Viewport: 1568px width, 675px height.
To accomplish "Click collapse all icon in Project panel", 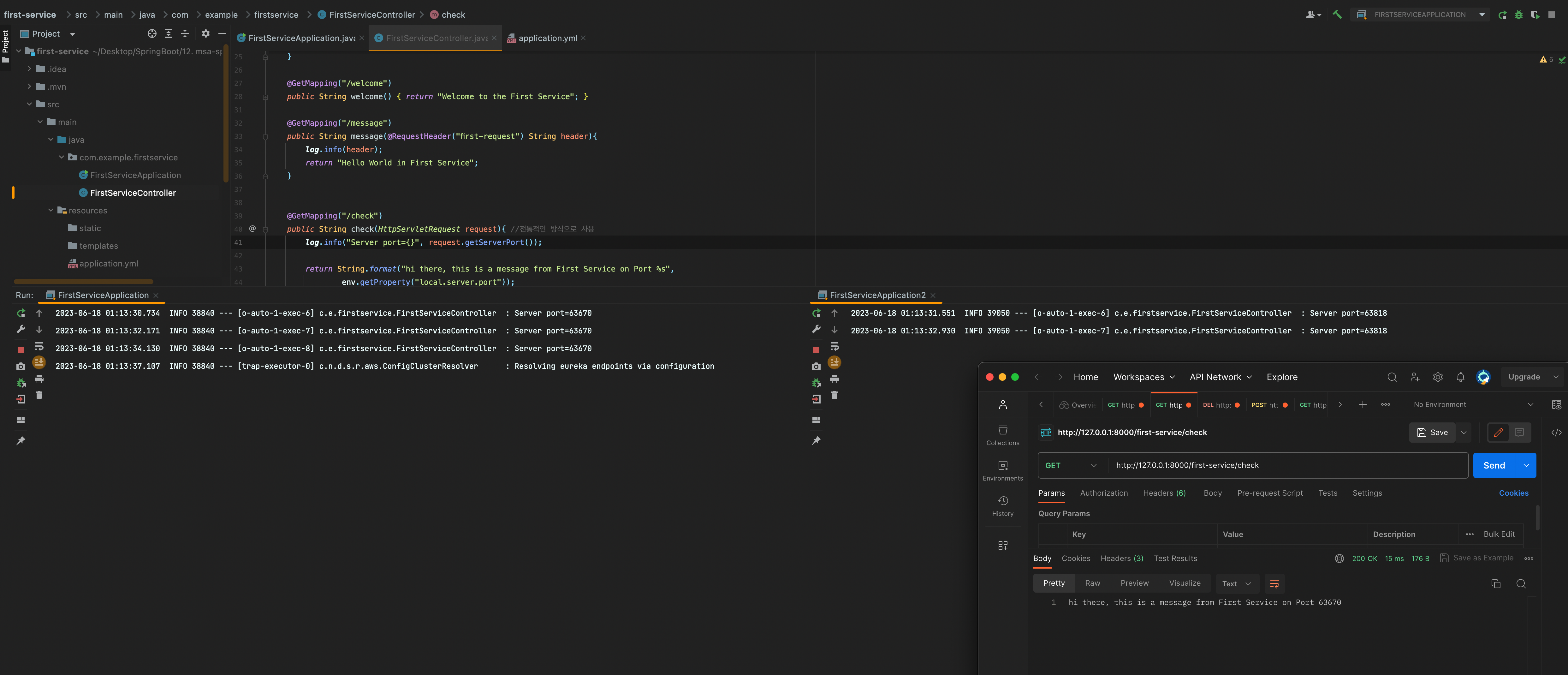I will point(185,33).
